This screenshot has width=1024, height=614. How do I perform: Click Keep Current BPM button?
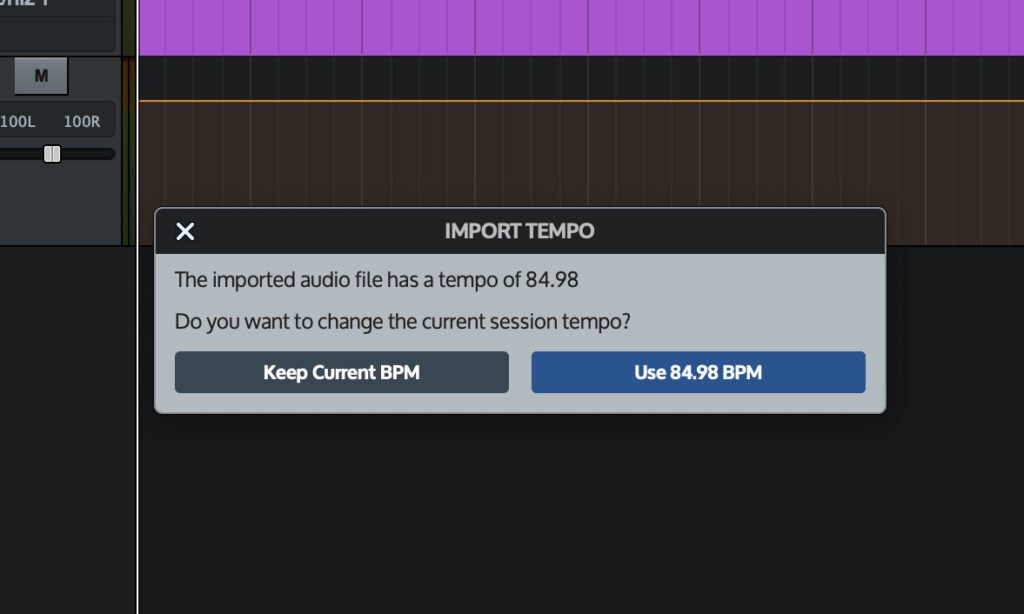pyautogui.click(x=342, y=372)
